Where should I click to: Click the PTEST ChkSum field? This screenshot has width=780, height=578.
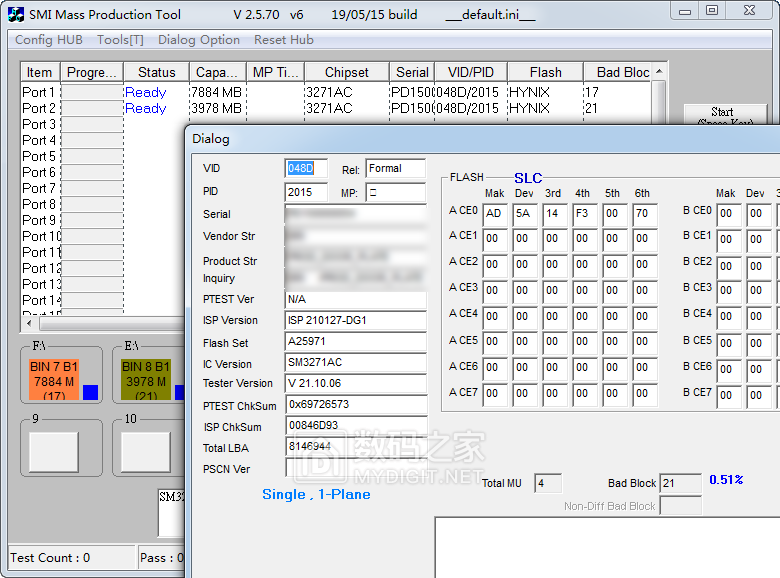tap(356, 404)
